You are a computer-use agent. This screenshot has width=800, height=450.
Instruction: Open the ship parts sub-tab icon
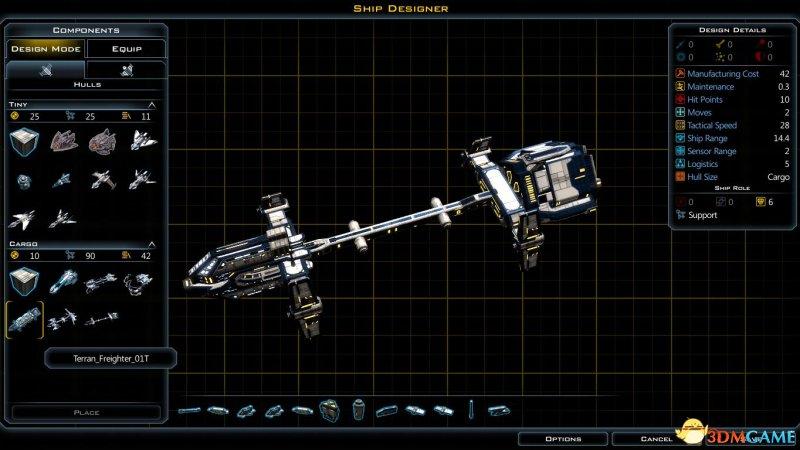pos(126,70)
